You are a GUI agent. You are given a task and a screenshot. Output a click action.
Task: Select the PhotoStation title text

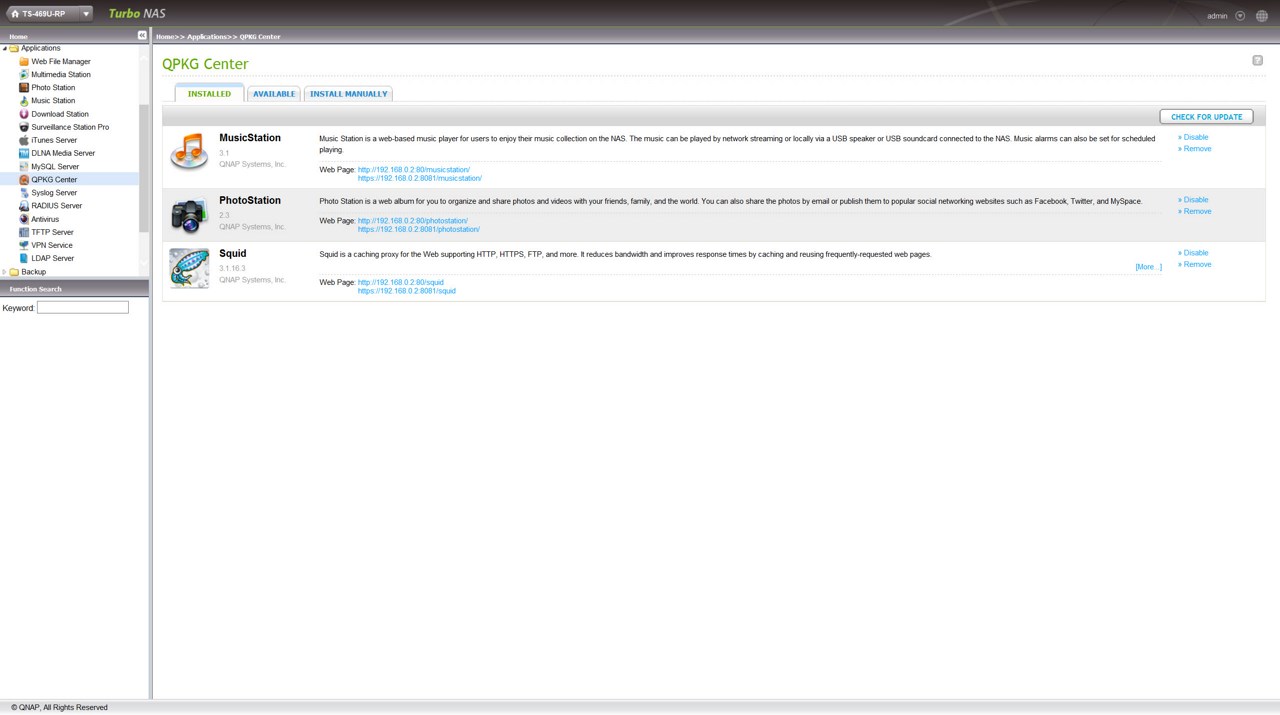250,200
